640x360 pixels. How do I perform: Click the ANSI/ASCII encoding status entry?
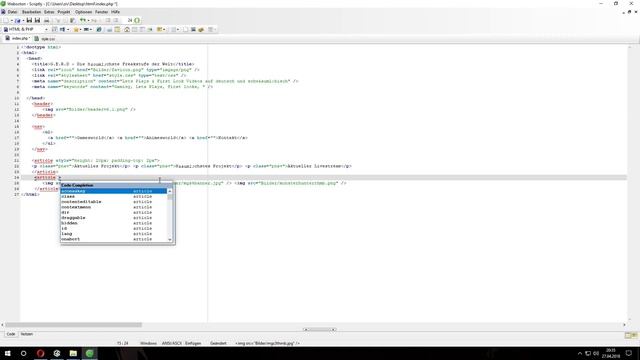tap(171, 343)
